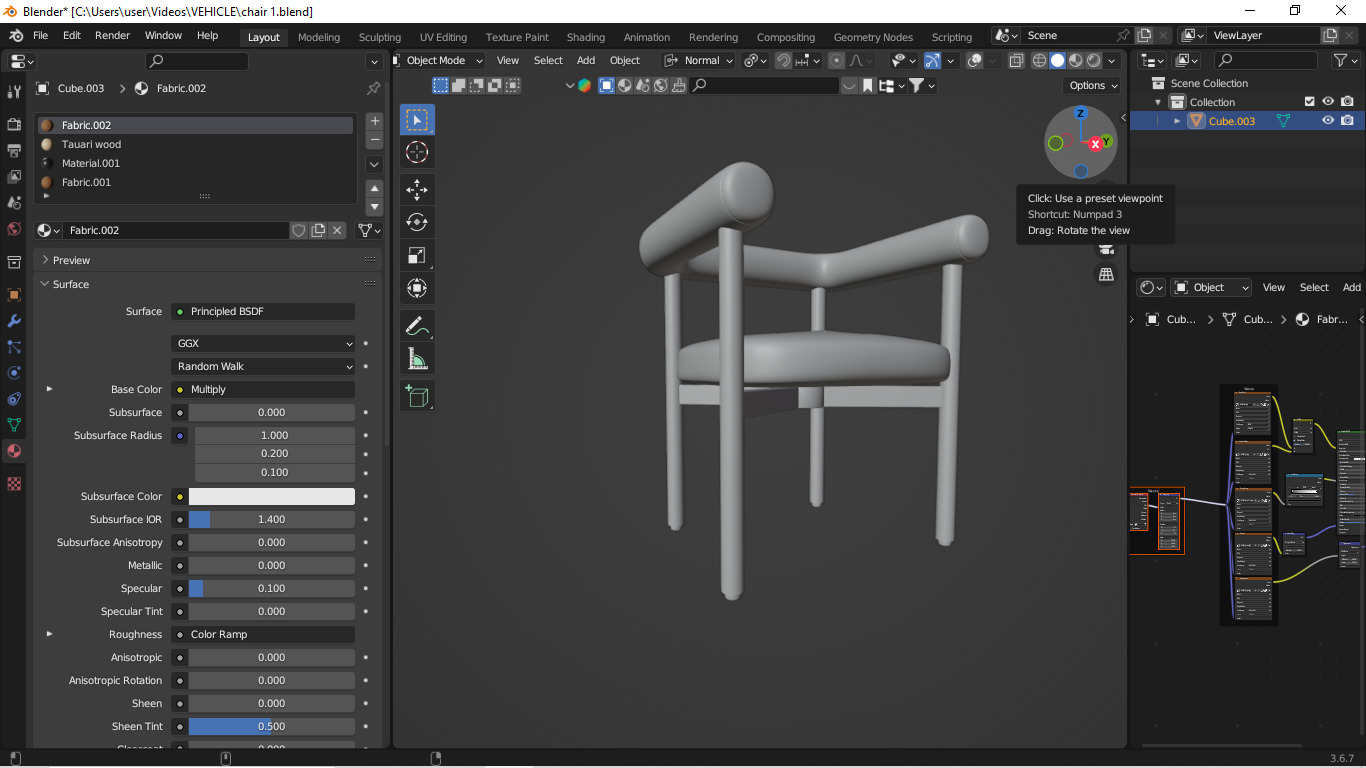
Task: Select the Cursor tool in the viewport toolbar
Action: pyautogui.click(x=417, y=152)
